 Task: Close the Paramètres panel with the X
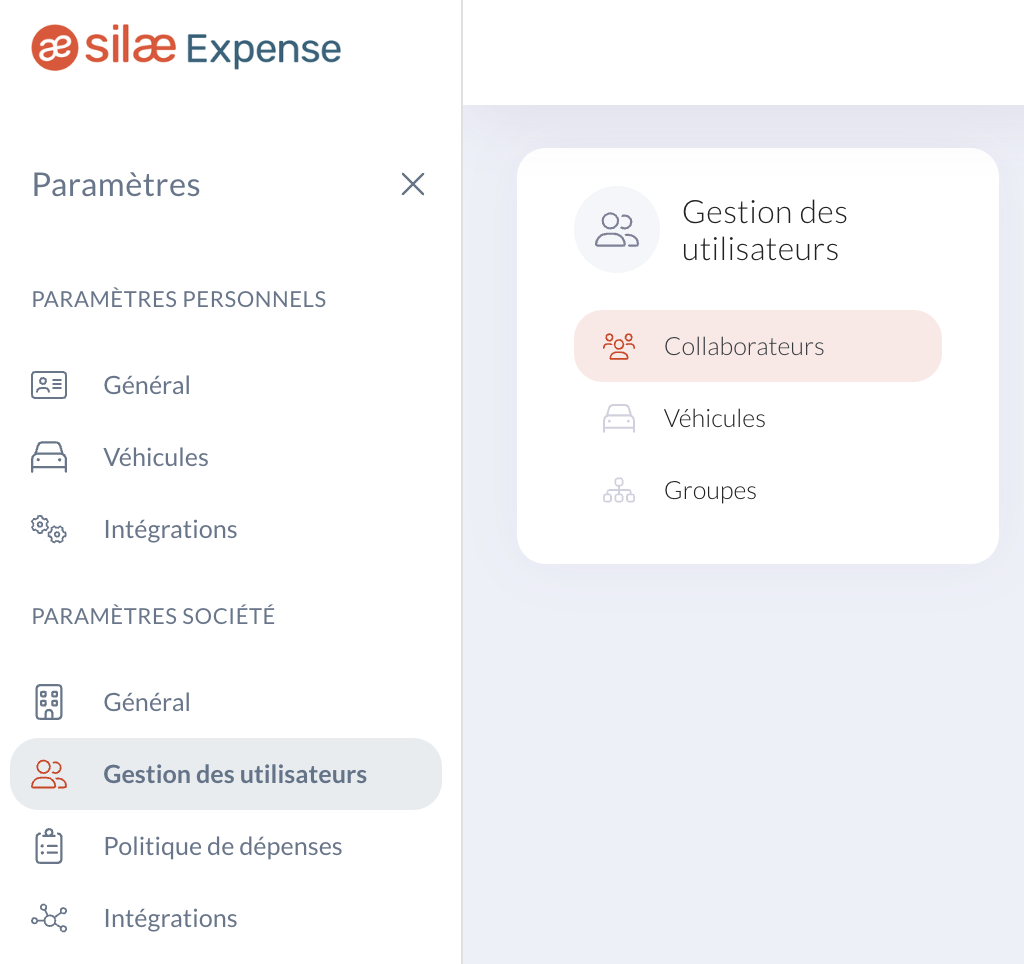(413, 184)
